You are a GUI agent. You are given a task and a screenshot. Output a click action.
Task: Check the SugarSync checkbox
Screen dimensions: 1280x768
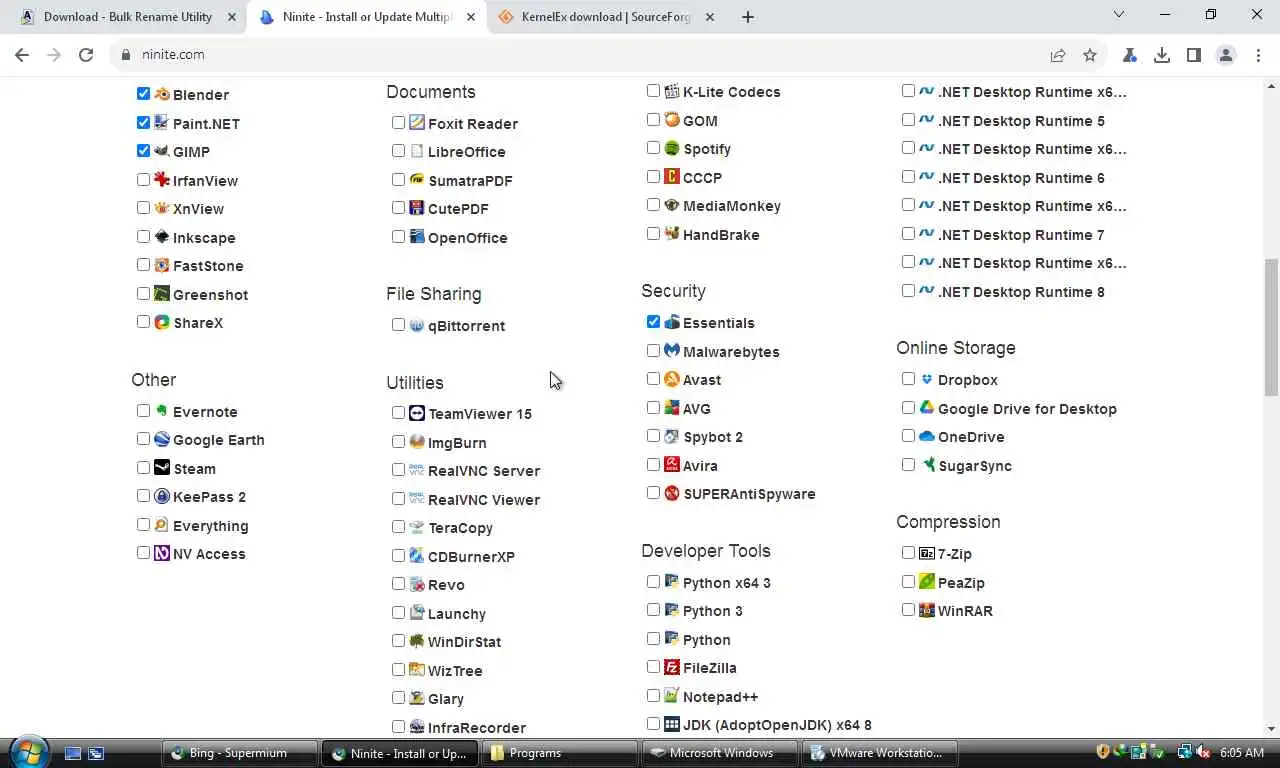pyautogui.click(x=908, y=465)
